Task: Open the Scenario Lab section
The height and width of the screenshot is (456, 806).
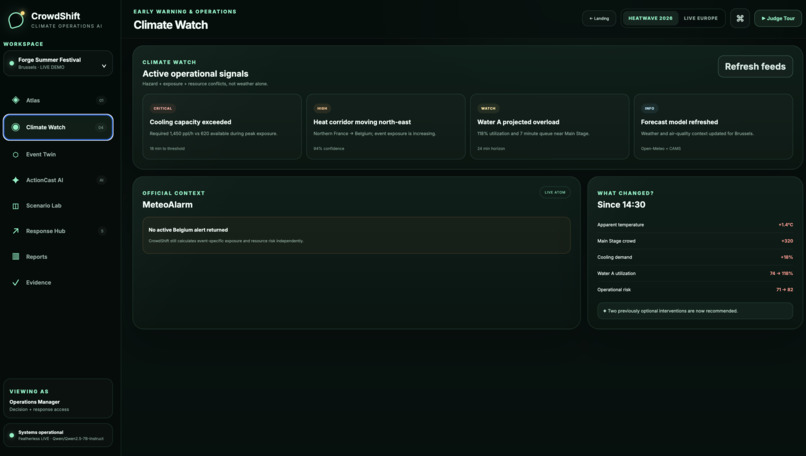Action: 58,206
